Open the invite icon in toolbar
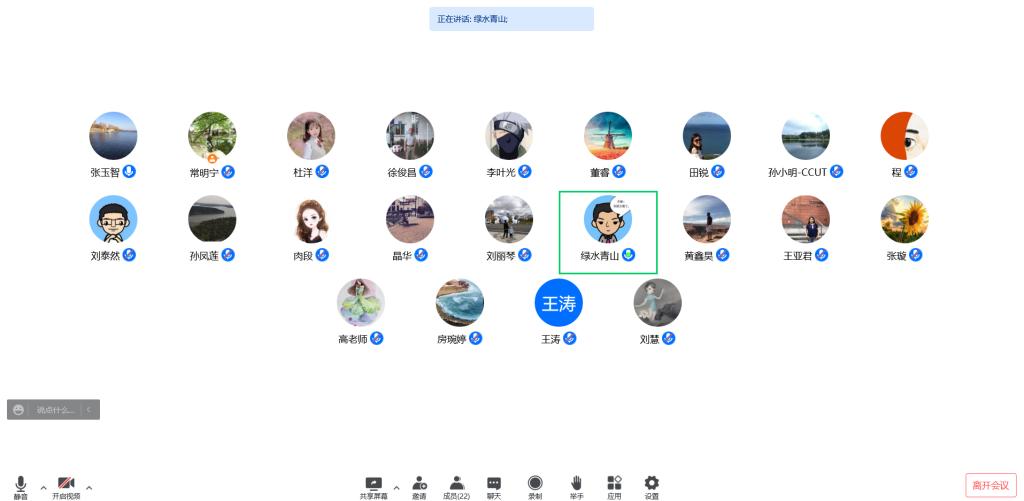Image resolution: width=1024 pixels, height=501 pixels. click(419, 483)
